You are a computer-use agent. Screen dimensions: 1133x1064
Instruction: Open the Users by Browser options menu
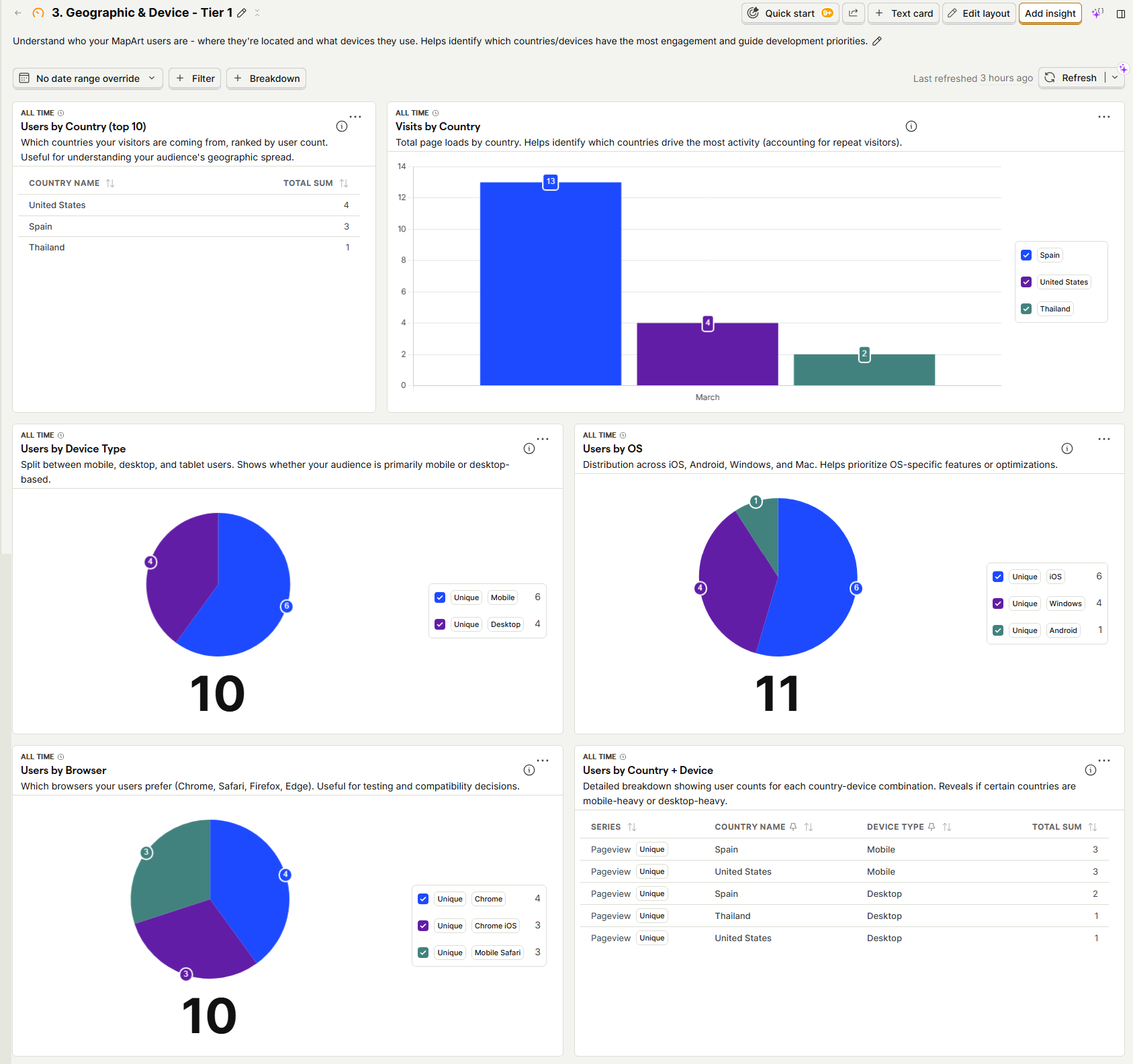[x=543, y=761]
